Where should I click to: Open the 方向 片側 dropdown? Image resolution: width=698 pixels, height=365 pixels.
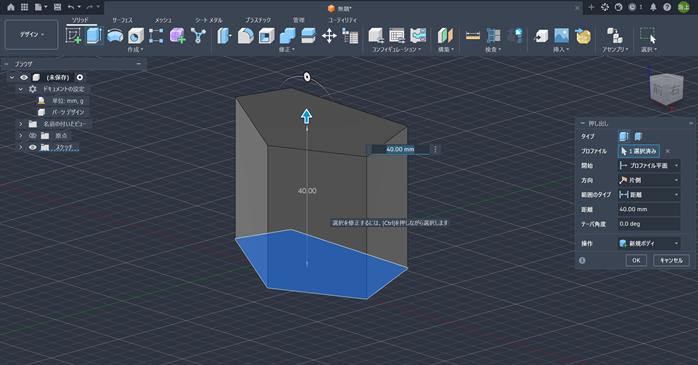tap(649, 180)
